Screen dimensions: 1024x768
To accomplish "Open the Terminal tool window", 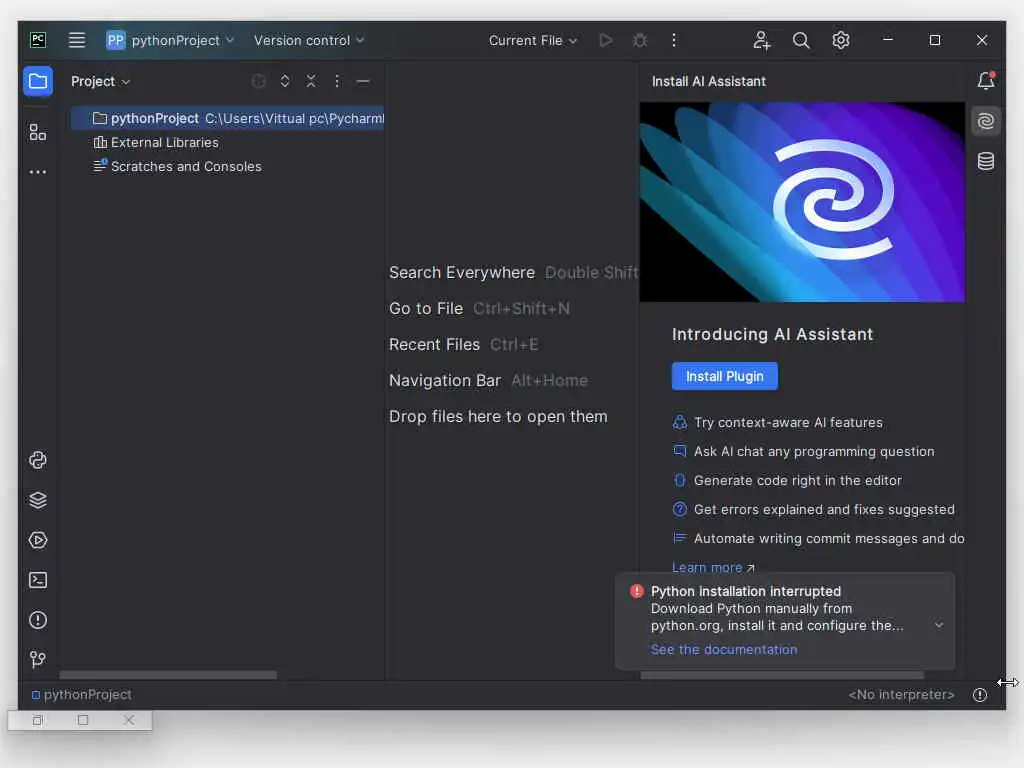I will coord(38,580).
